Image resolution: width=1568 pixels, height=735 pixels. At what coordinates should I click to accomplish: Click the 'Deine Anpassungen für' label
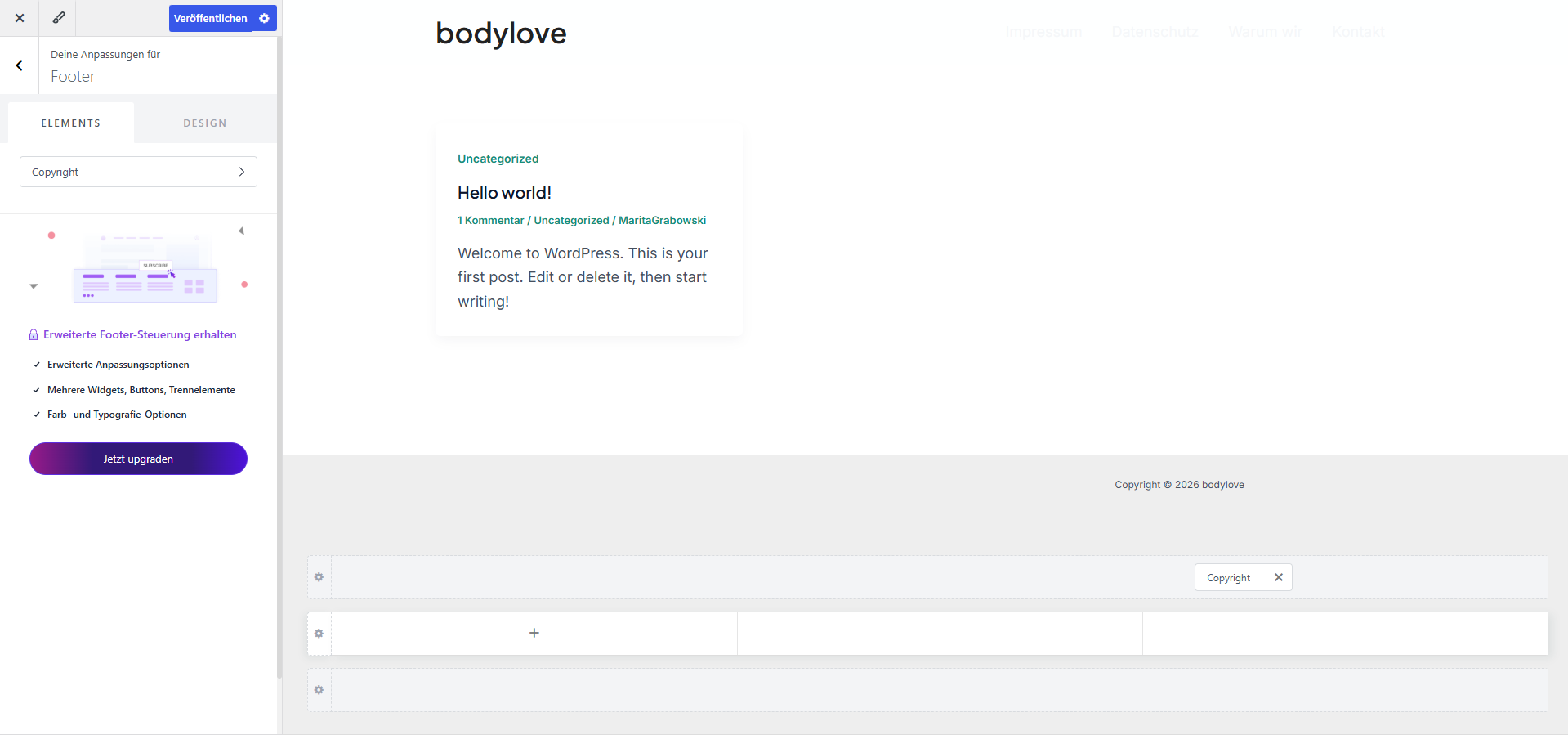tap(105, 55)
